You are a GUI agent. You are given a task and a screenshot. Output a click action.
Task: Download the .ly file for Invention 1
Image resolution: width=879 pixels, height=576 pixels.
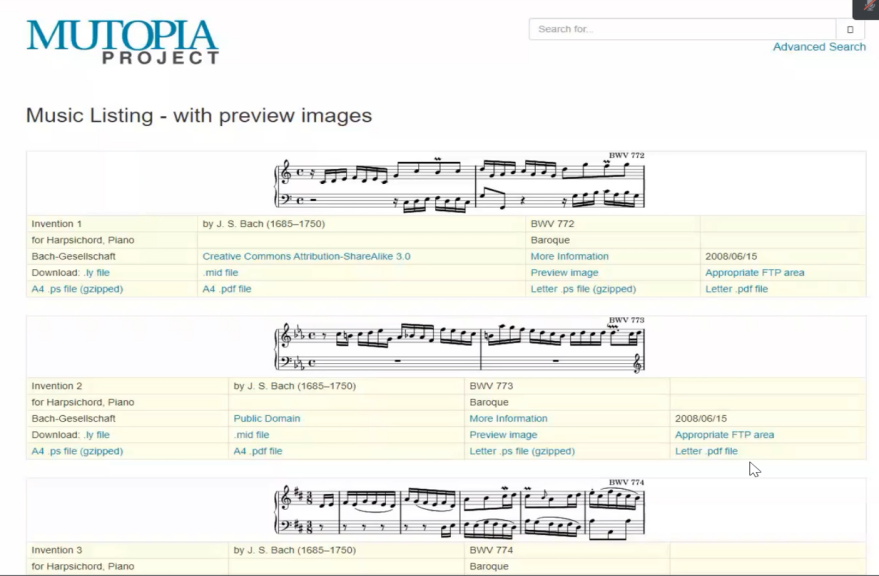(x=97, y=273)
